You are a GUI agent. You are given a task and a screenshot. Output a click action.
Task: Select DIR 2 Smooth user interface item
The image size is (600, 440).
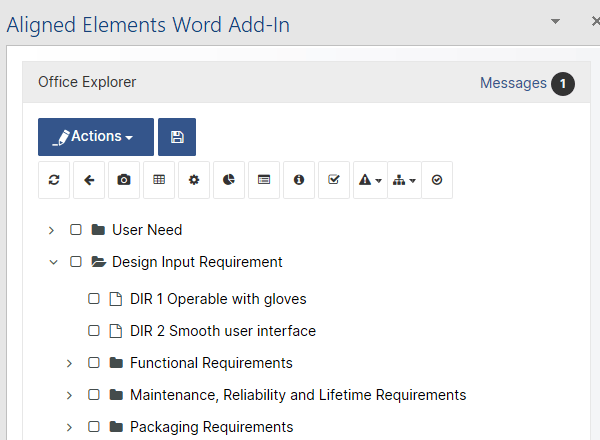tap(222, 331)
